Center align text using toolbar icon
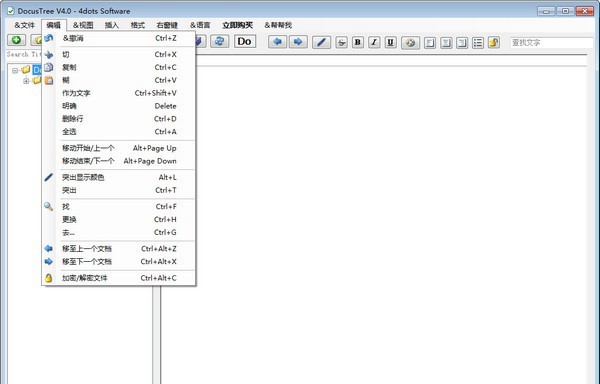Viewport: 600px width, 384px height. tap(446, 42)
